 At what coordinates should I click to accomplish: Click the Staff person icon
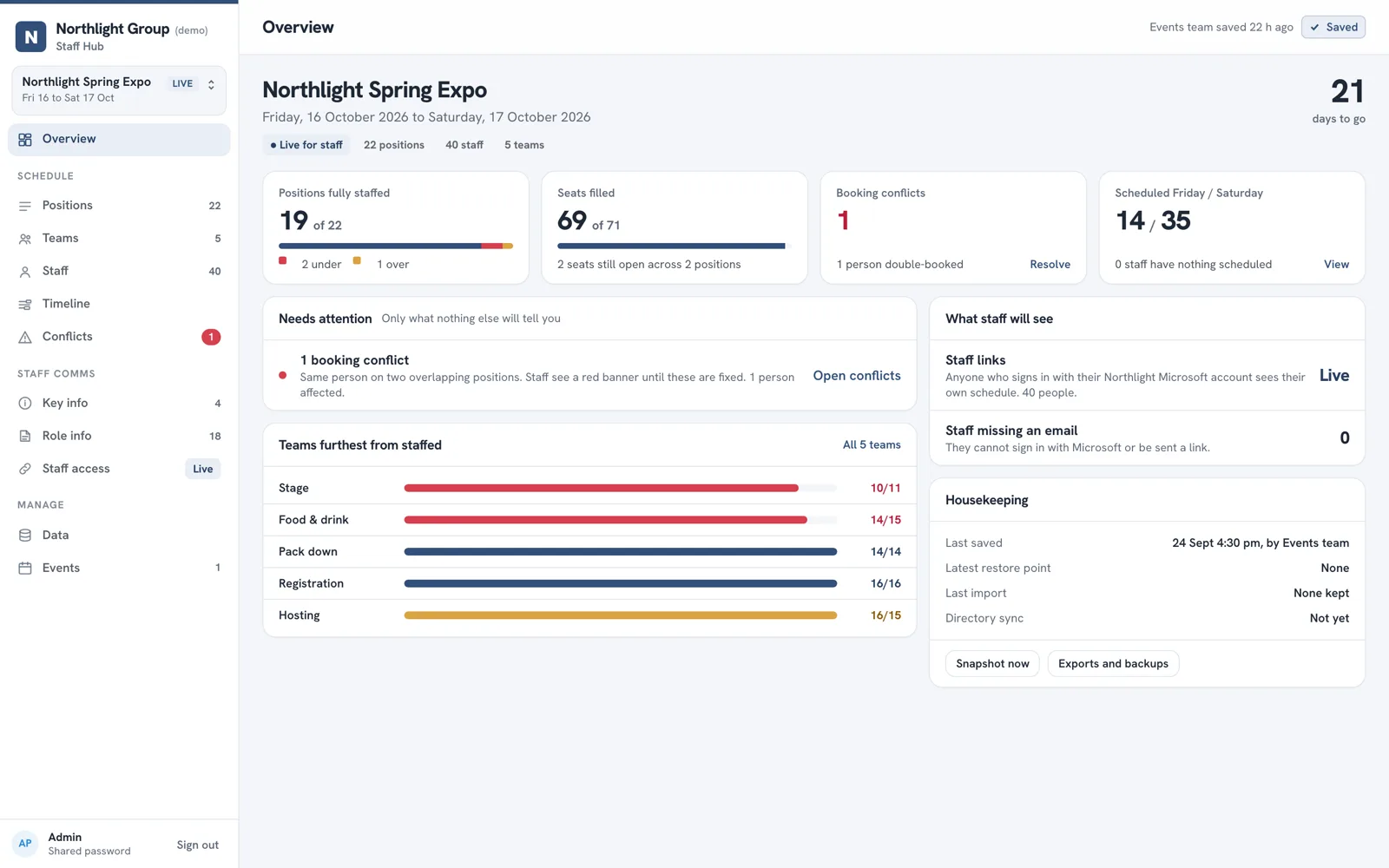(x=25, y=272)
